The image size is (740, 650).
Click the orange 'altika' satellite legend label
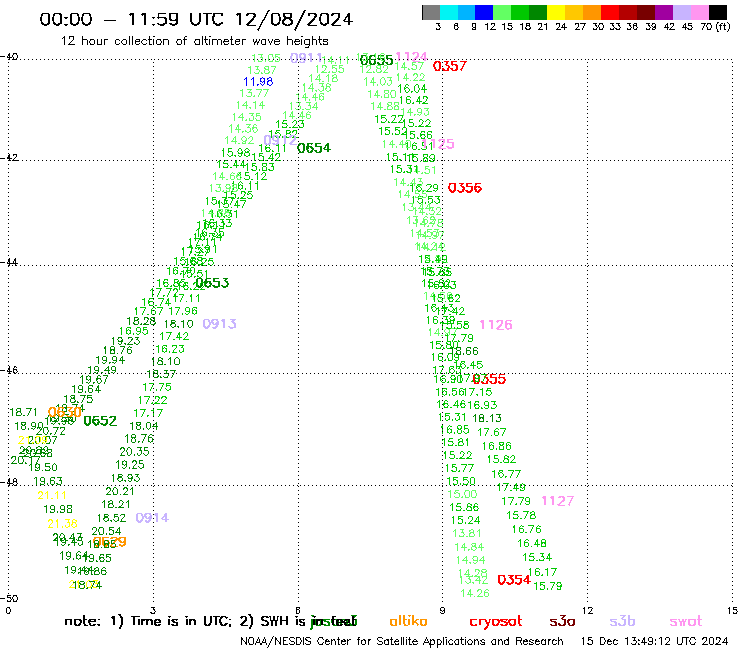coord(408,621)
